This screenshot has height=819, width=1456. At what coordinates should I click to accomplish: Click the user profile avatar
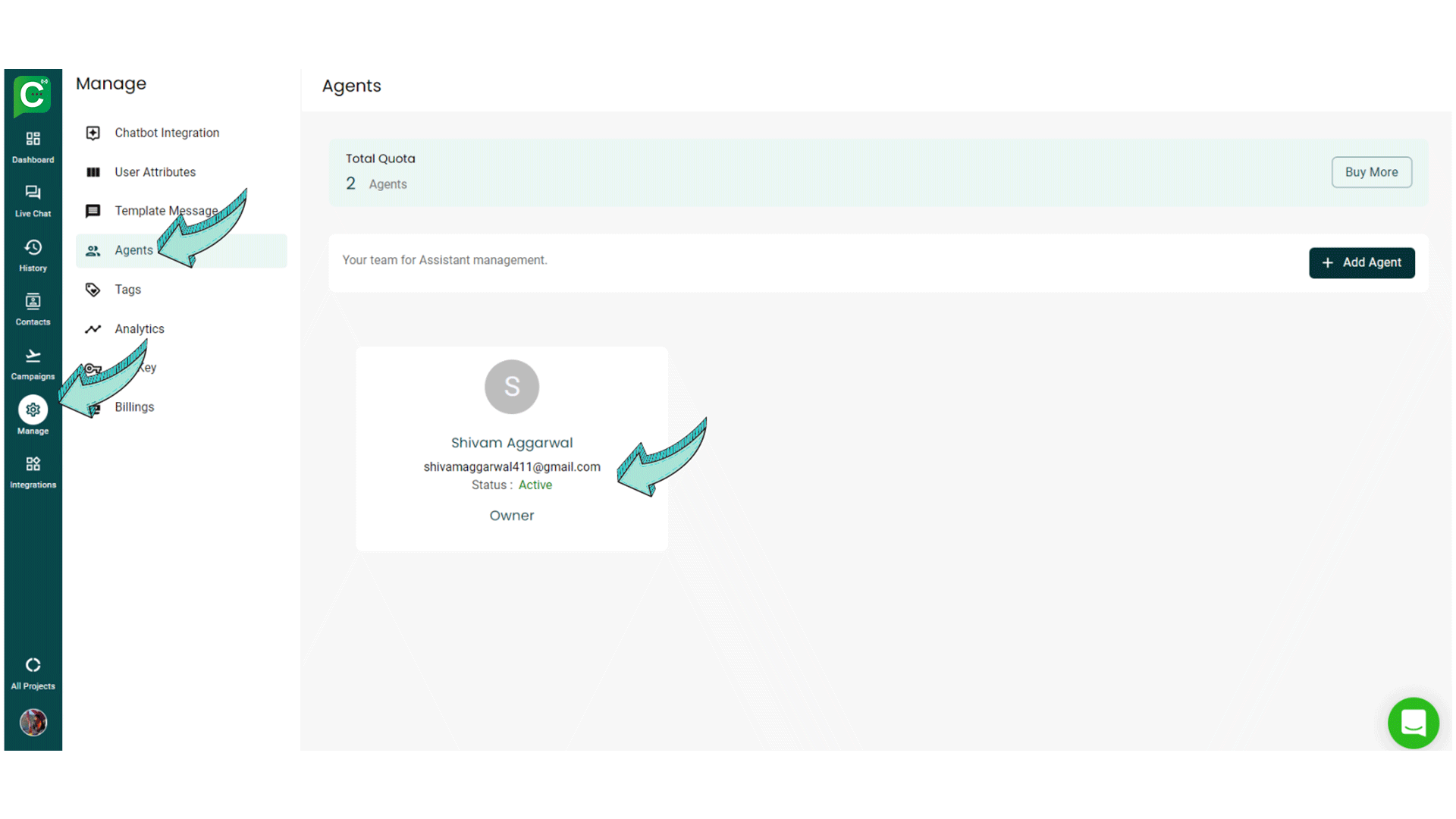click(x=33, y=722)
